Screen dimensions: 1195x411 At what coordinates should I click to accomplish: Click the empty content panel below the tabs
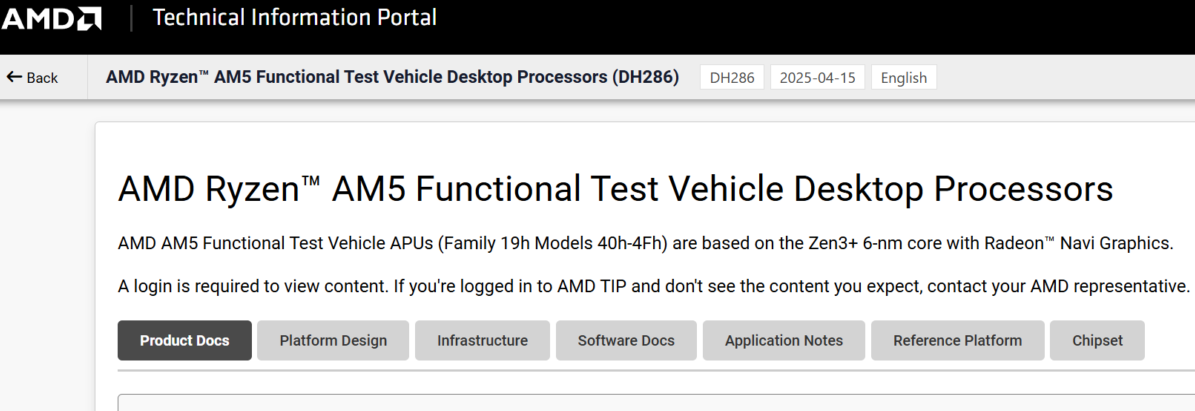(650, 402)
